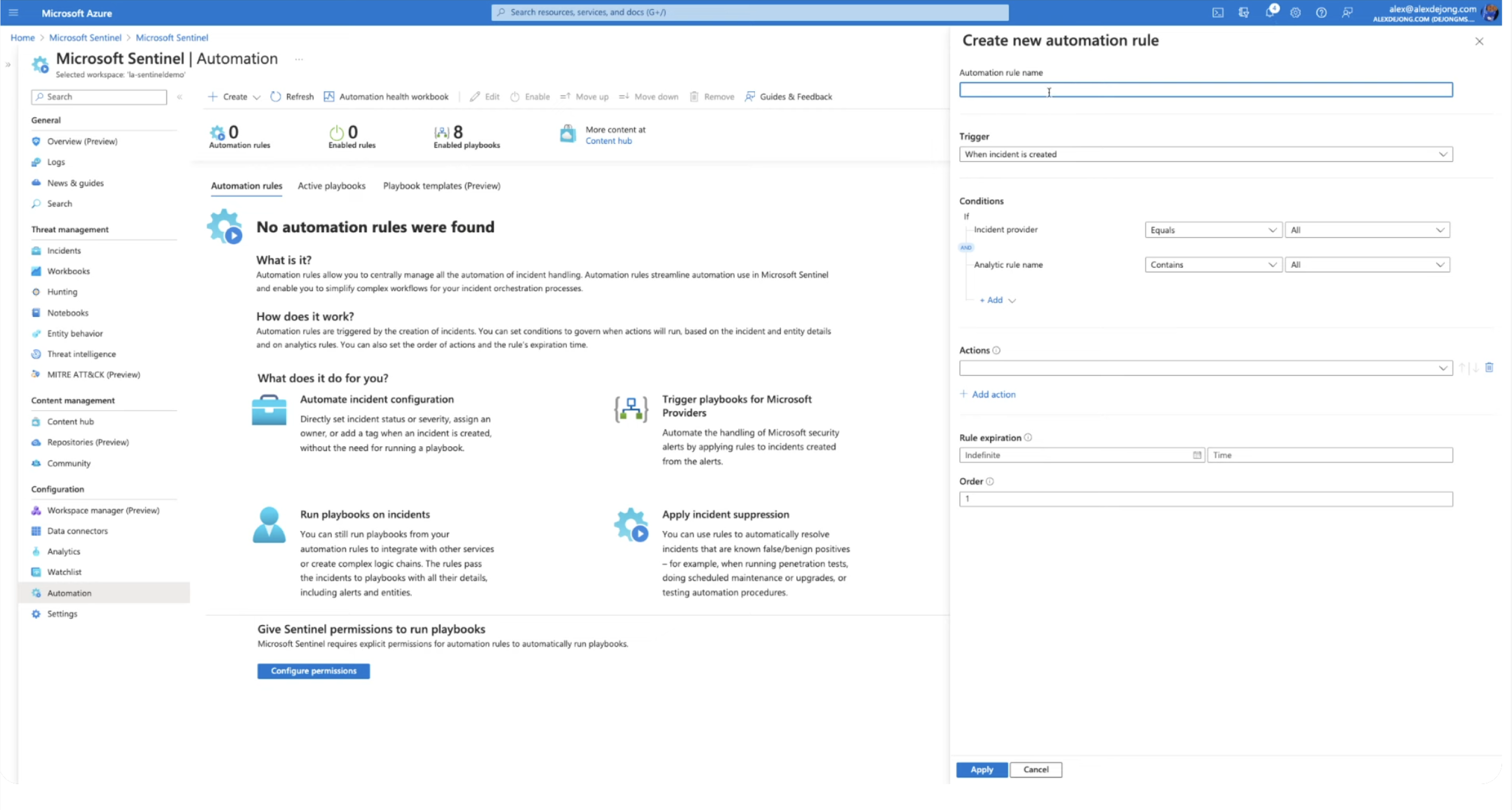Screen dimensions: 1512x810
Task: Open the Analytic rule name value dropdown
Action: point(1367,264)
